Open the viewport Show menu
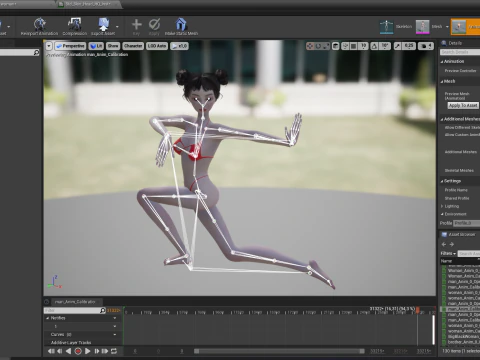Image resolution: width=480 pixels, height=360 pixels. tap(113, 46)
